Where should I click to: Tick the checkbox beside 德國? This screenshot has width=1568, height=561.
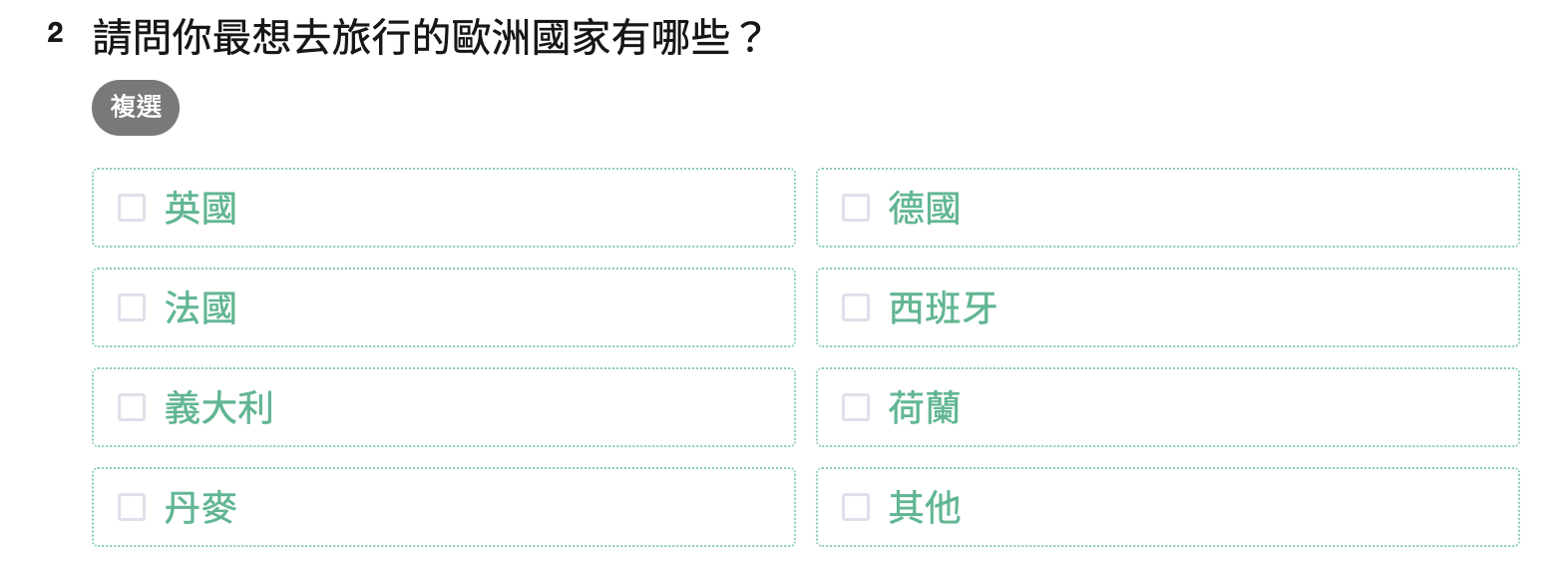coord(856,208)
